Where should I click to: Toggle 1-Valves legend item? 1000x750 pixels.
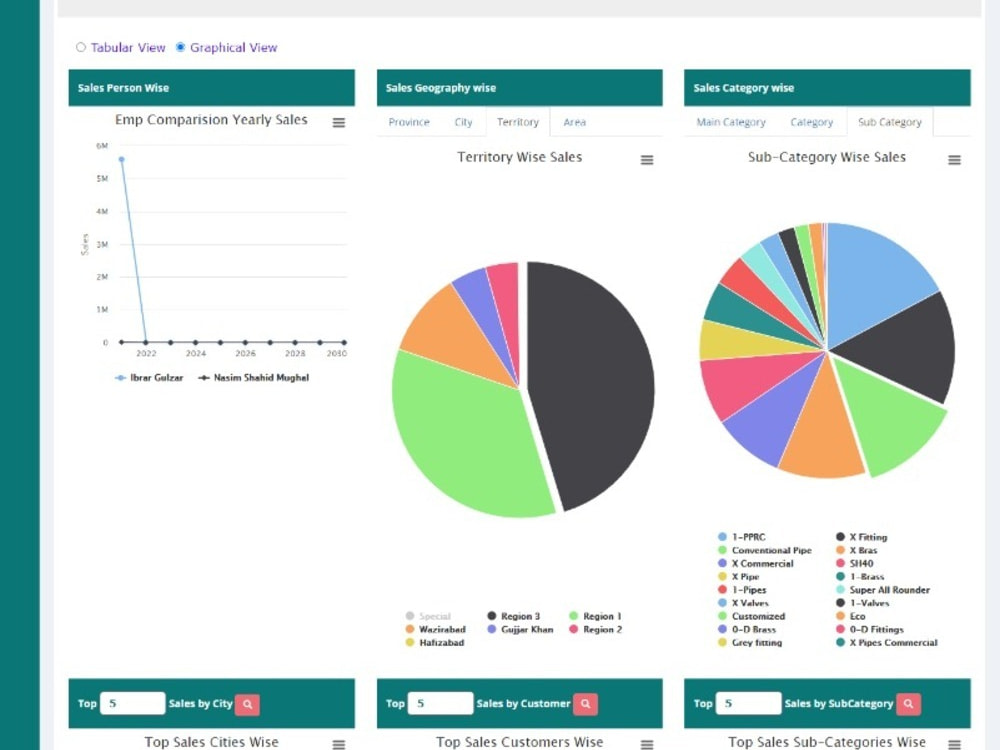point(862,603)
